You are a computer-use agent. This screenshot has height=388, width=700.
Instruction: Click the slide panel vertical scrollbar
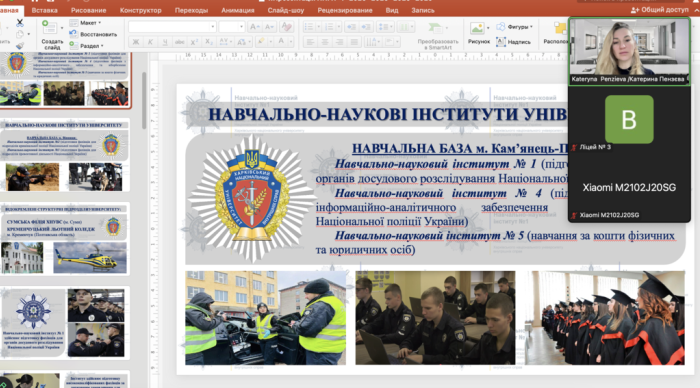[144, 100]
